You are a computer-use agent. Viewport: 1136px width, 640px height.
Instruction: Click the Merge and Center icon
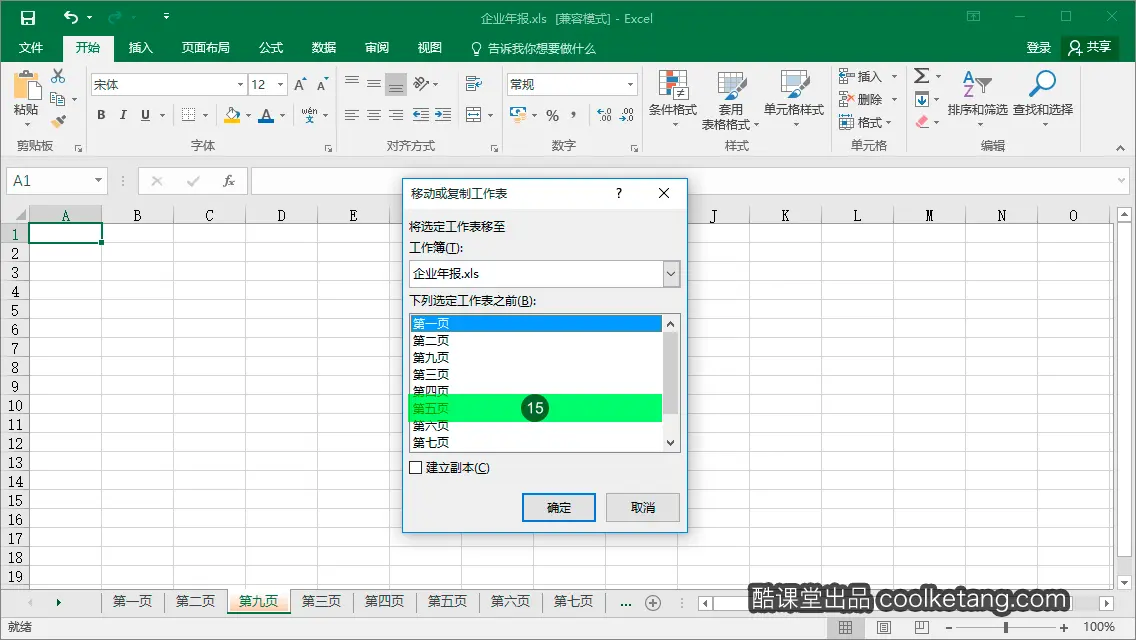(x=474, y=115)
